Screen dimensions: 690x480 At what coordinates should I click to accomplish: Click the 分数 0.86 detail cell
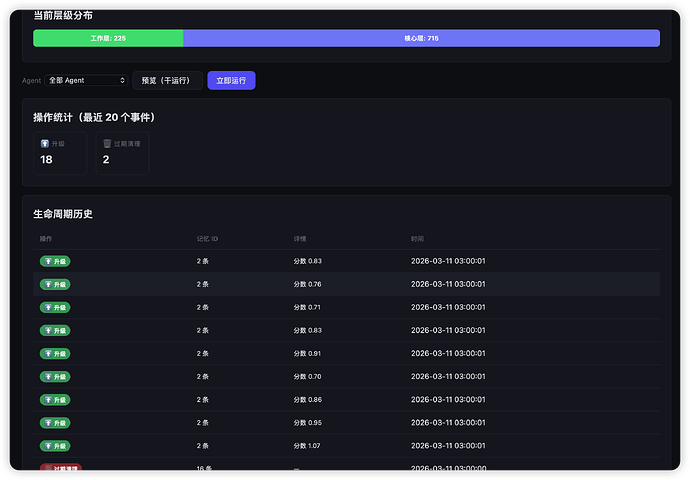pos(308,399)
